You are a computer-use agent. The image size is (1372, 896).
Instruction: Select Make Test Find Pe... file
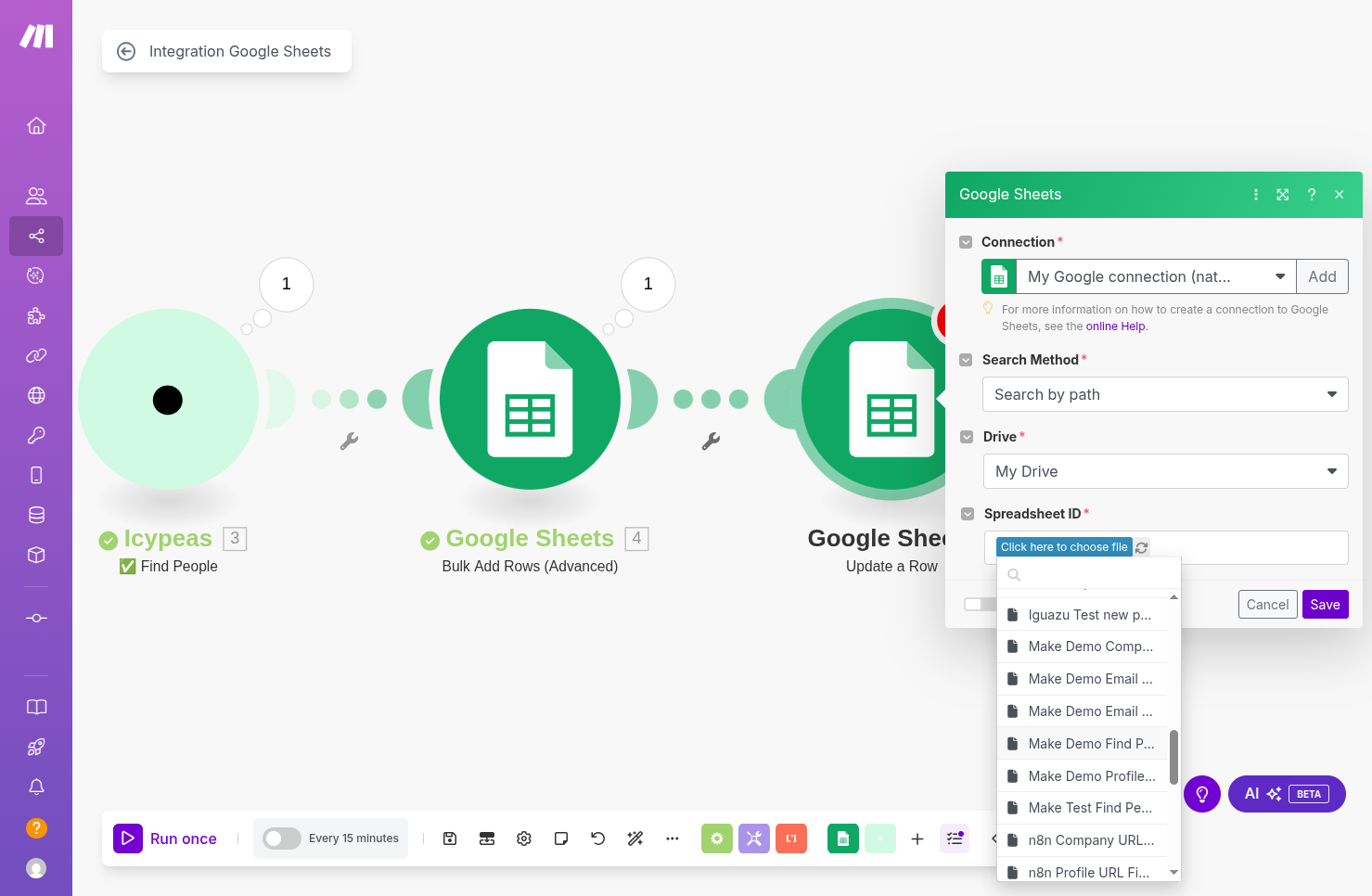tap(1082, 808)
